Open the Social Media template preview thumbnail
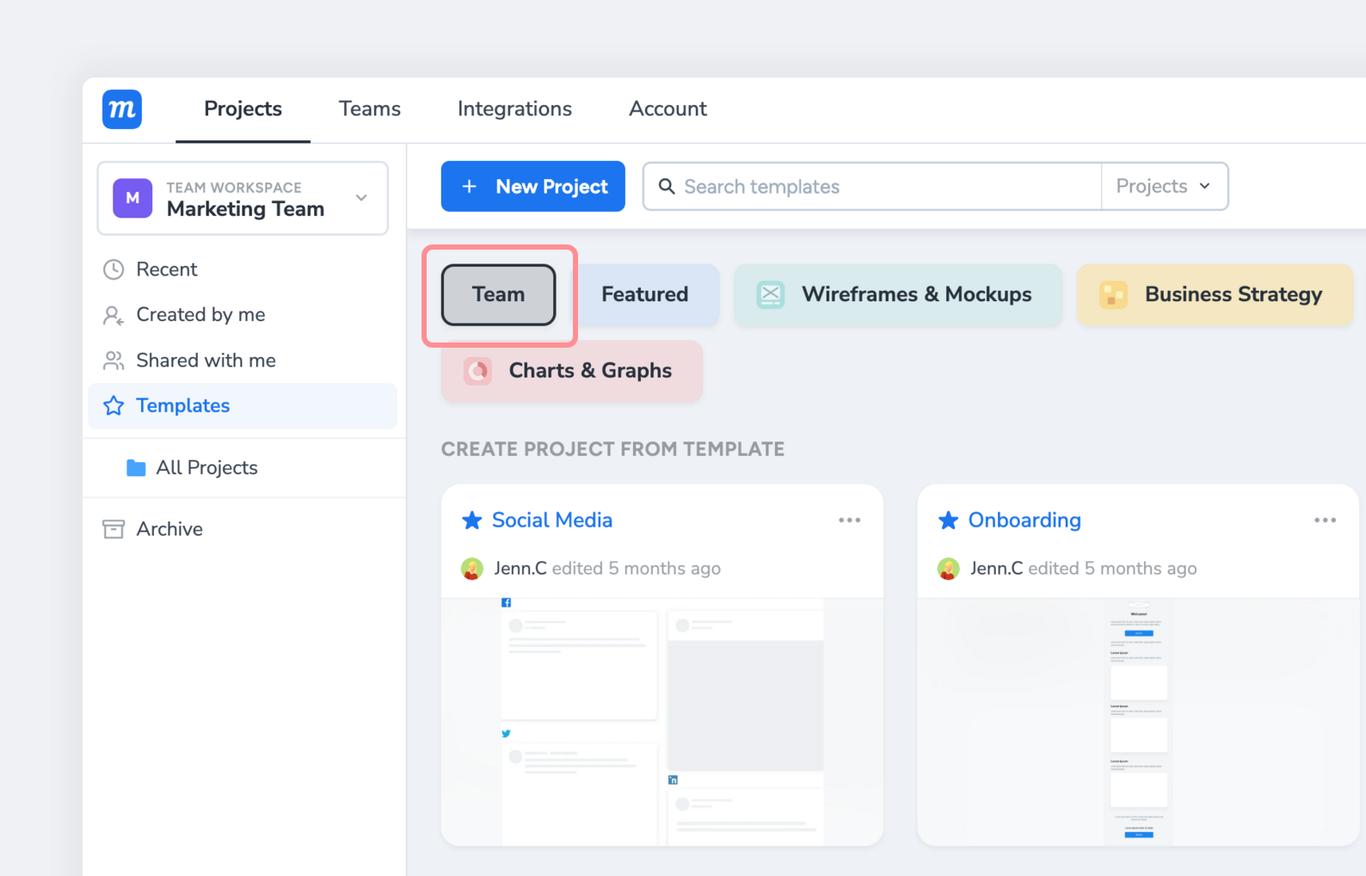Viewport: 1366px width, 876px height. (x=662, y=722)
